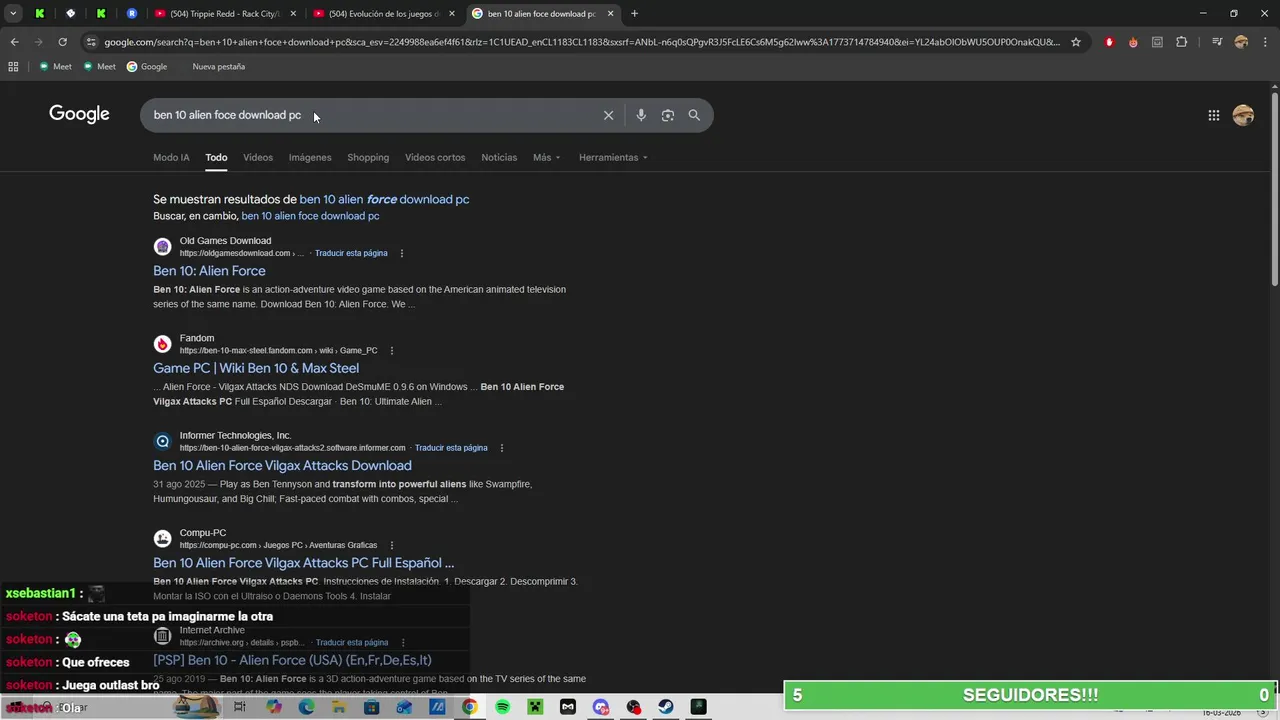Select the Noticias search tab

click(499, 157)
